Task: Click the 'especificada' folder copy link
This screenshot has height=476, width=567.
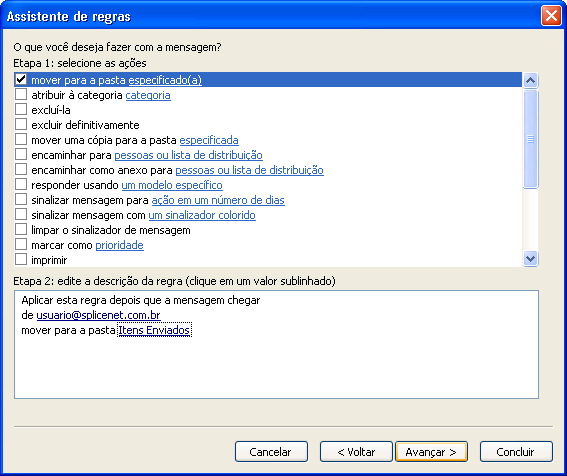Action: pos(209,140)
